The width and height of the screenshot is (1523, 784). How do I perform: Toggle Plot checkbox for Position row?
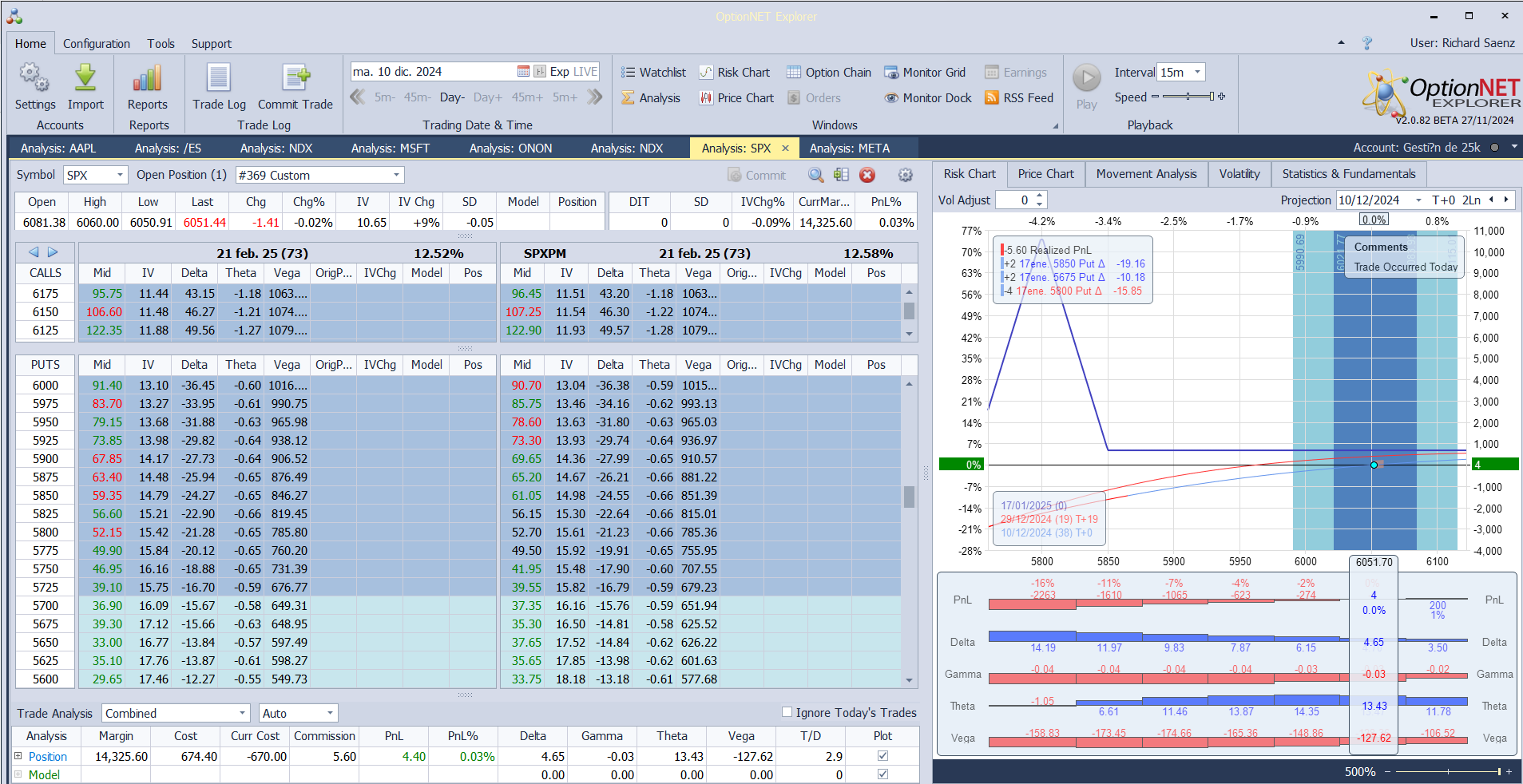882,755
